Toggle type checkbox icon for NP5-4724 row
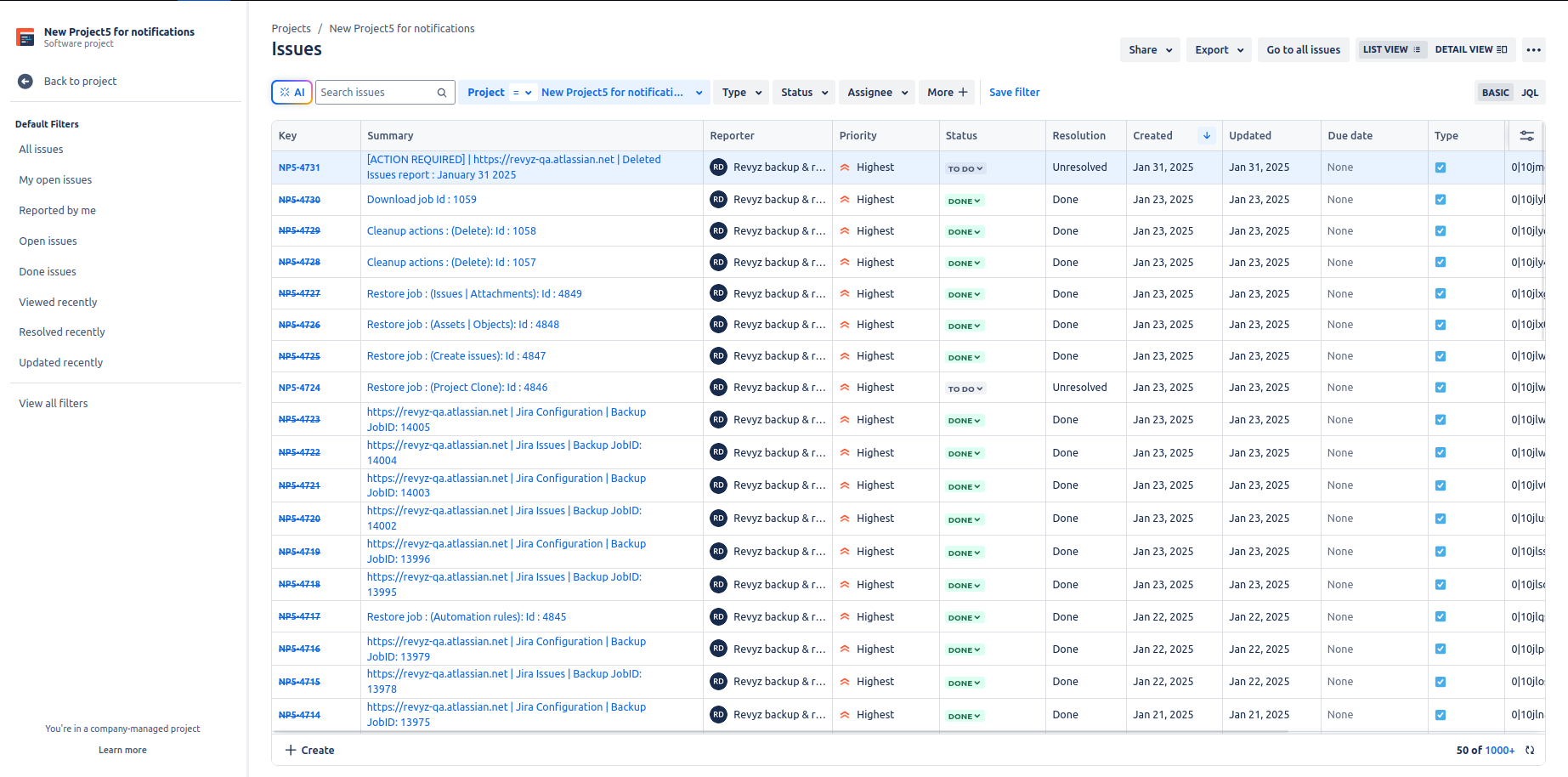Image resolution: width=1568 pixels, height=777 pixels. pyautogui.click(x=1441, y=388)
